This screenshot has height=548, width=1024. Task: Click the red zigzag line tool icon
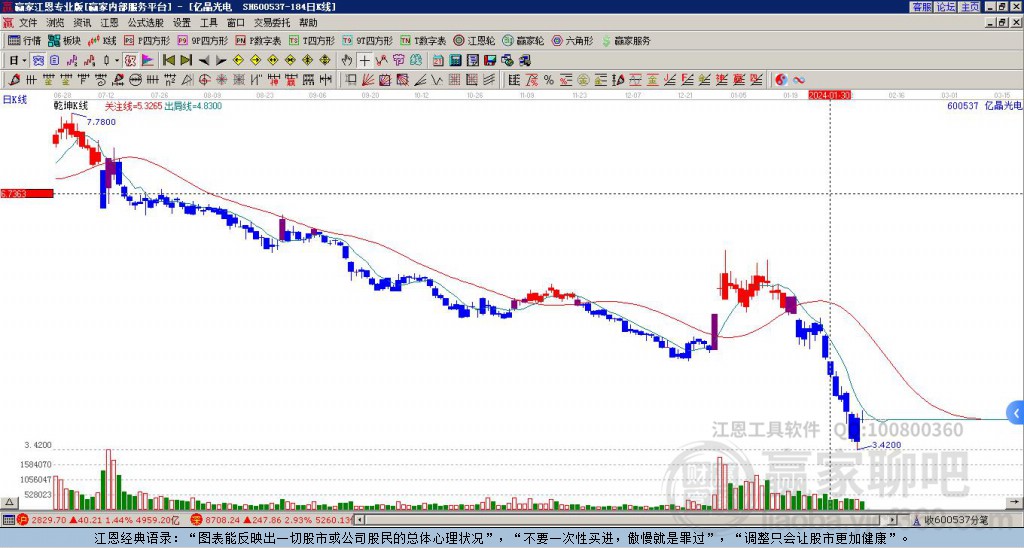[381, 60]
